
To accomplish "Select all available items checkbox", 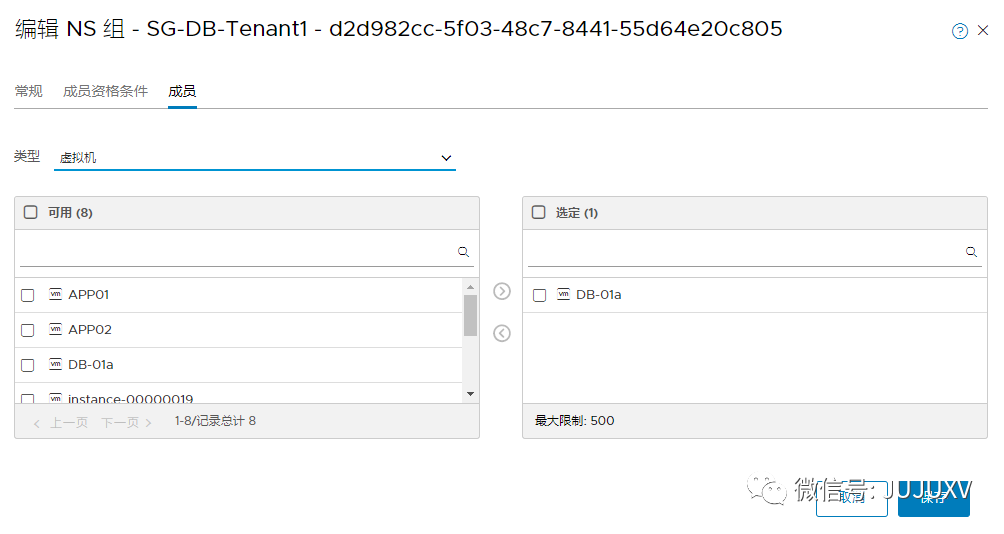I will [x=31, y=212].
